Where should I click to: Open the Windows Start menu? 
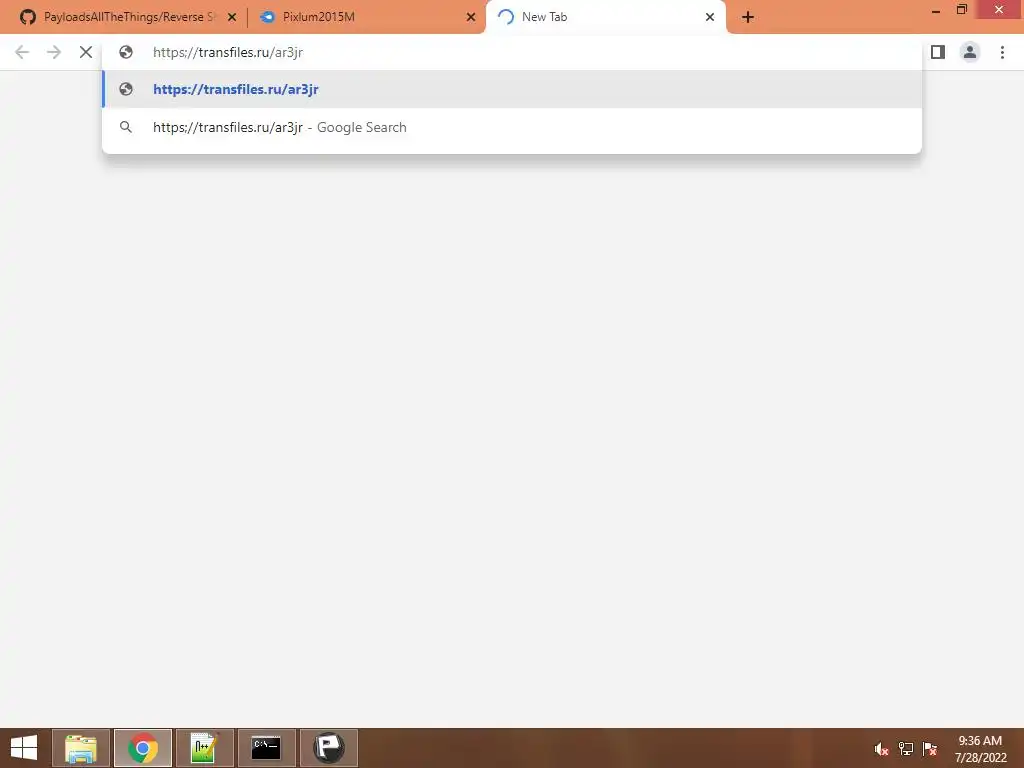point(24,748)
